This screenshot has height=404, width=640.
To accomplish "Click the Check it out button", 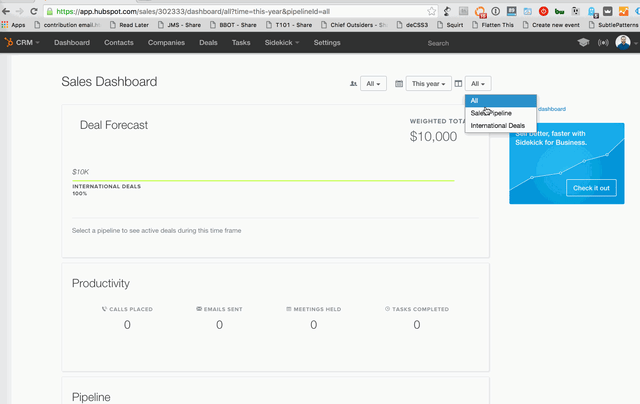I will tap(591, 188).
